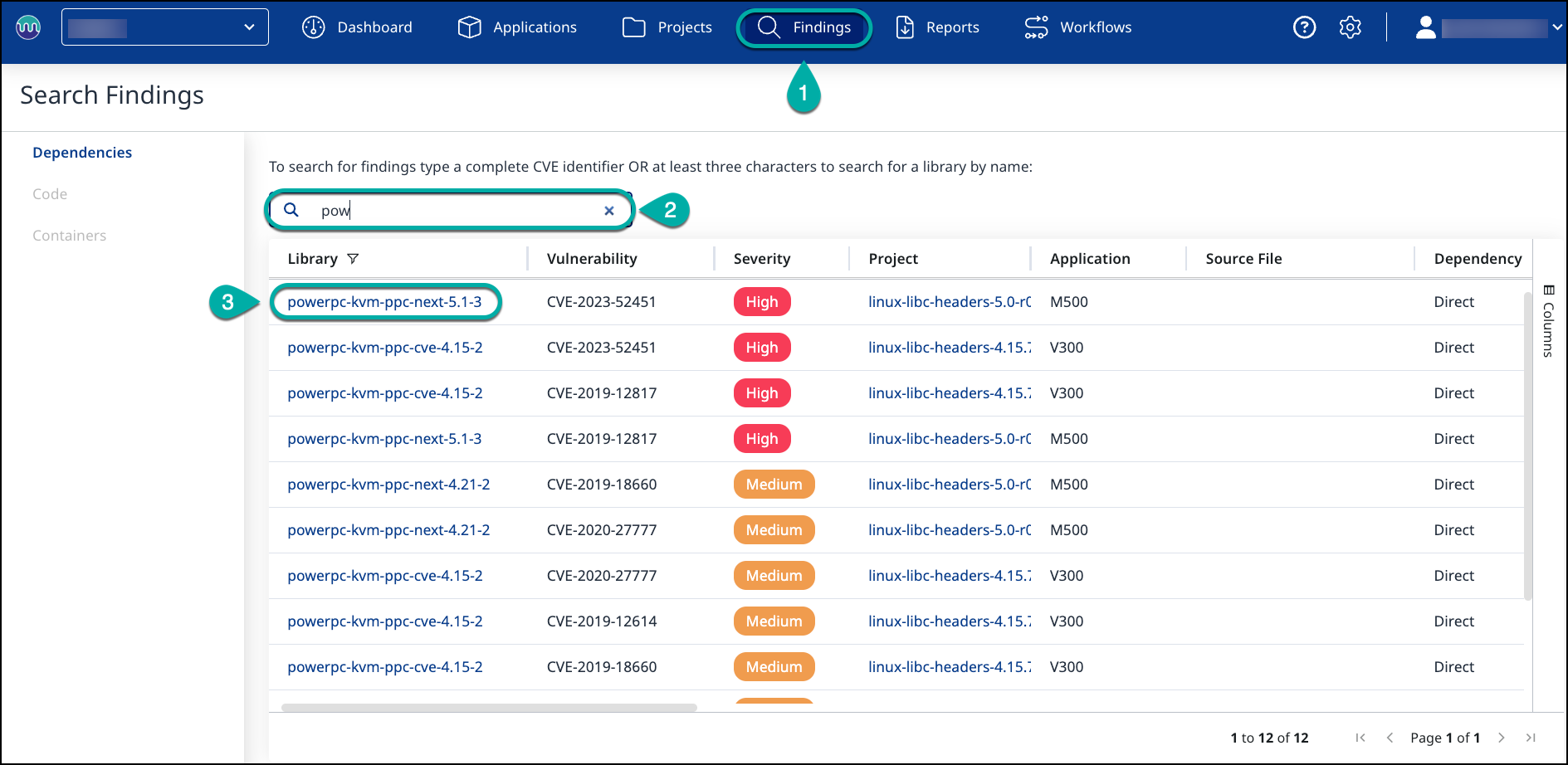The width and height of the screenshot is (1568, 765).
Task: Open powerpc-kvm-ppc-cve-4.15-2 for CVE-2019-12817
Action: [385, 393]
